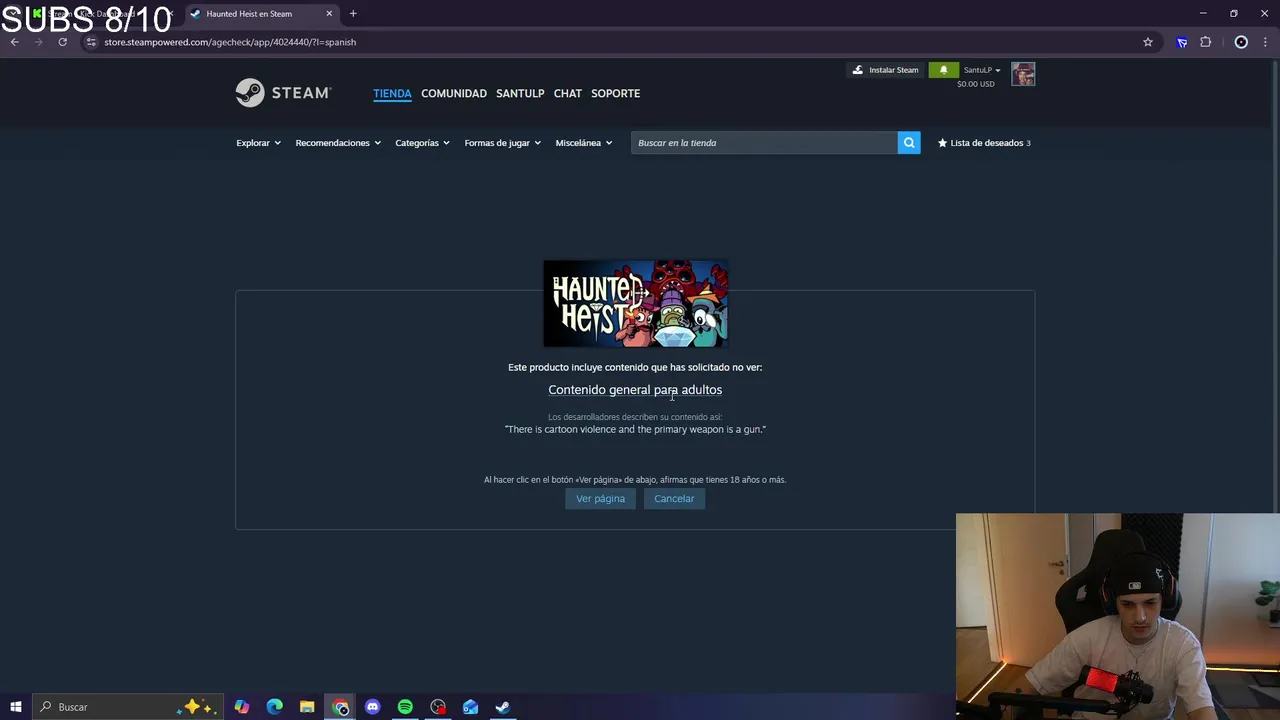Select the COMUNIDAD menu item
Screen dimensions: 1280x720
point(454,93)
